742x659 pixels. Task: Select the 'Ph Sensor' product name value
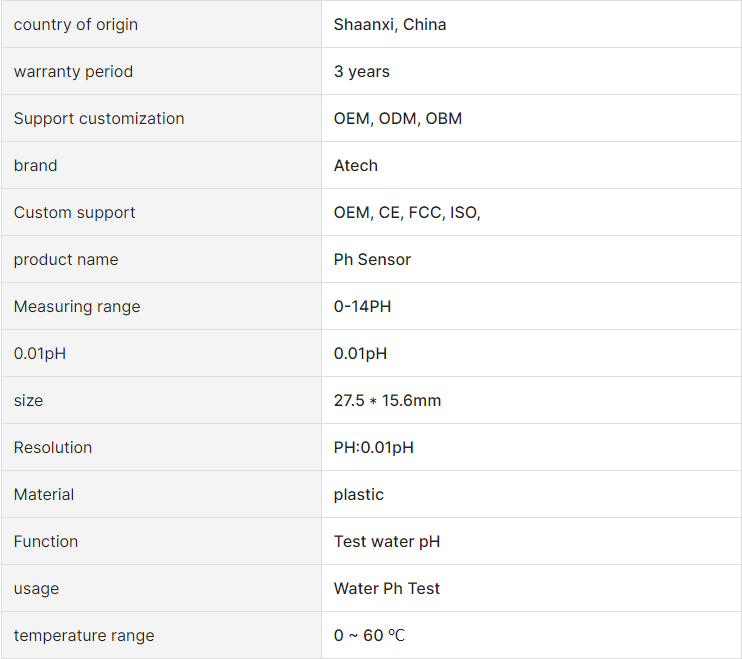[372, 259]
